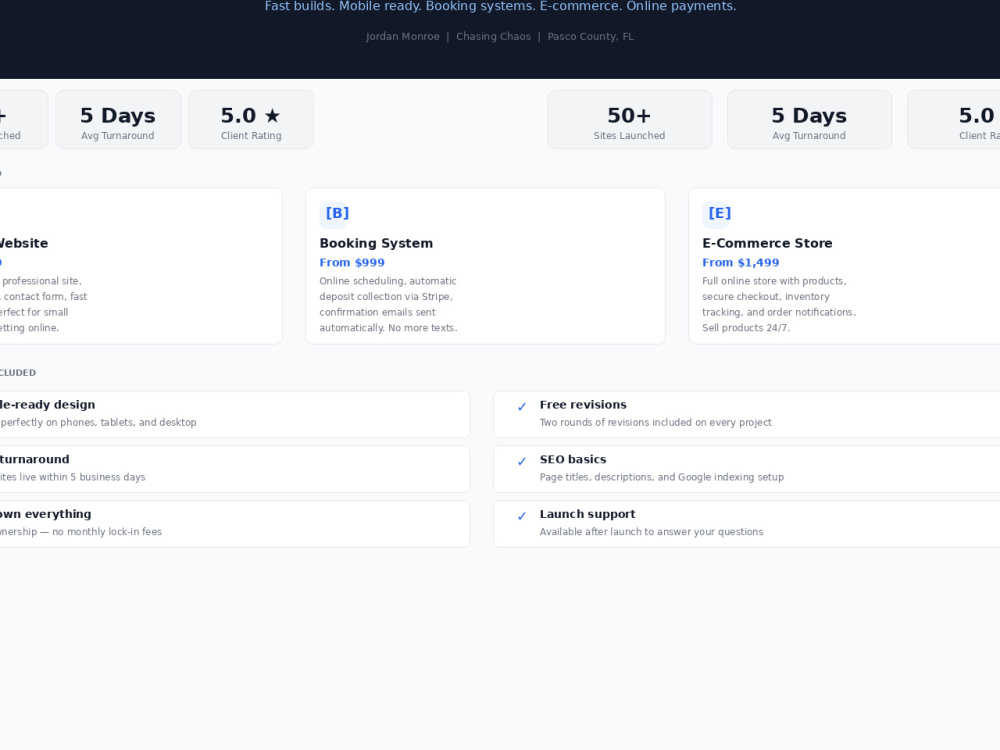Click the 'Sites Launched' label under 50+

point(629,136)
